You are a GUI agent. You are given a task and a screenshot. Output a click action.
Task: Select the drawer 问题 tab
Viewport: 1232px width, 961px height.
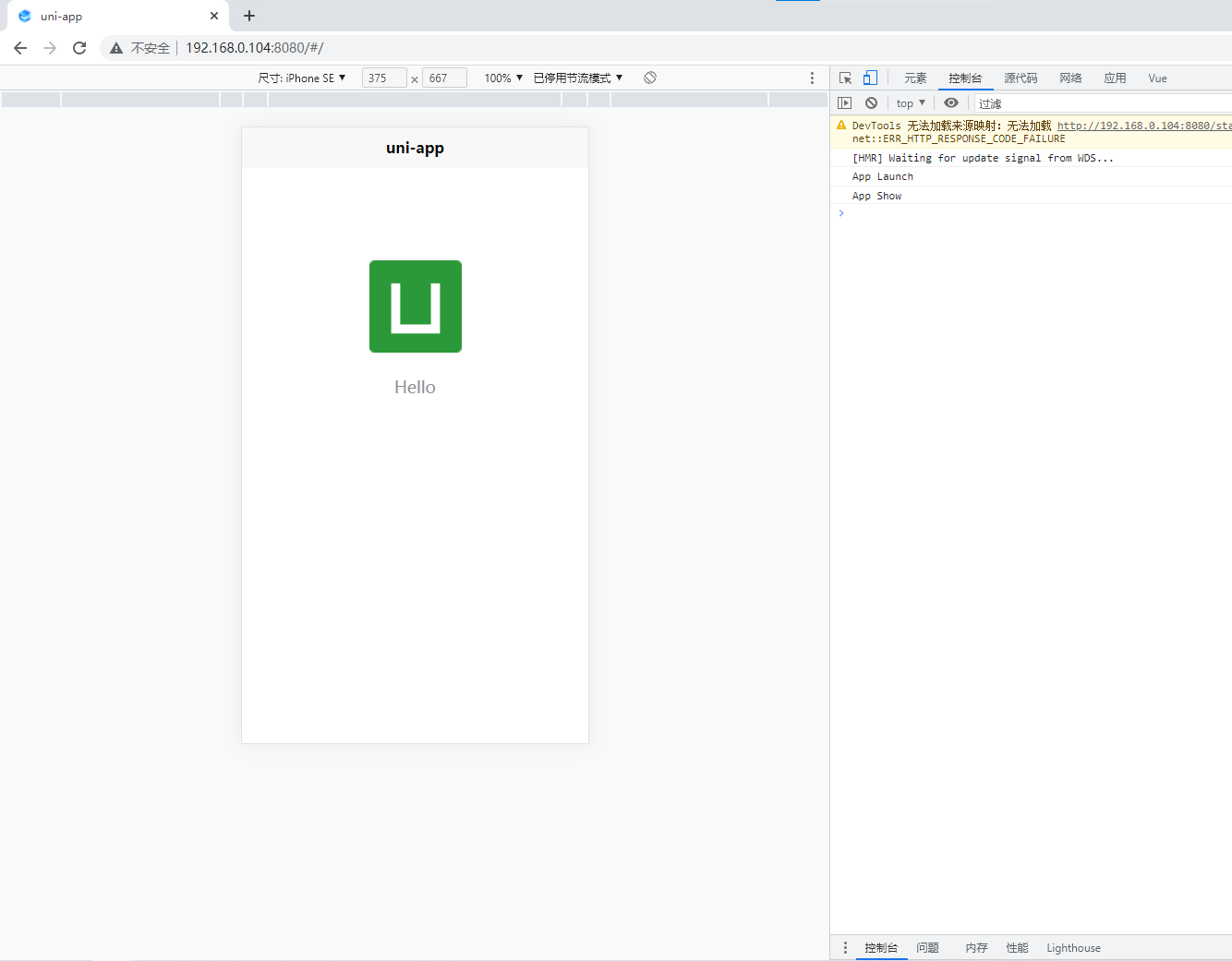click(x=927, y=948)
